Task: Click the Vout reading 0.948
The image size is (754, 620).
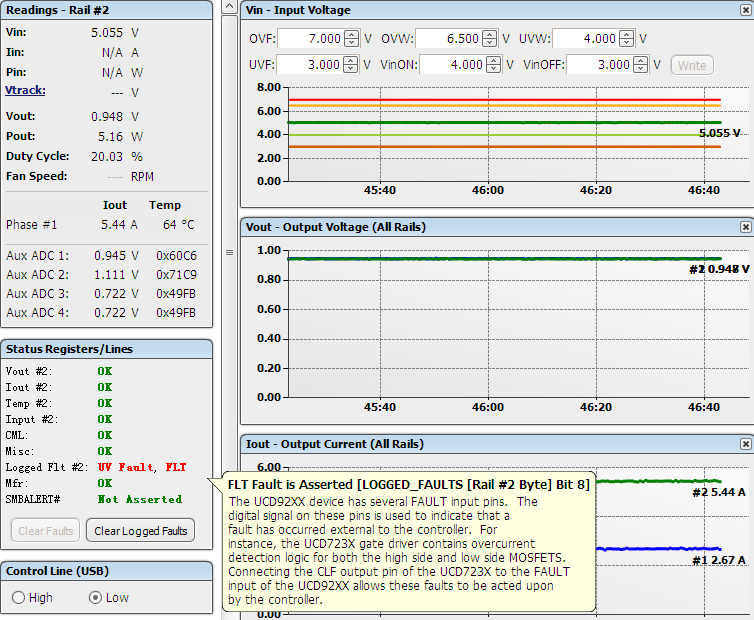Action: (x=107, y=116)
